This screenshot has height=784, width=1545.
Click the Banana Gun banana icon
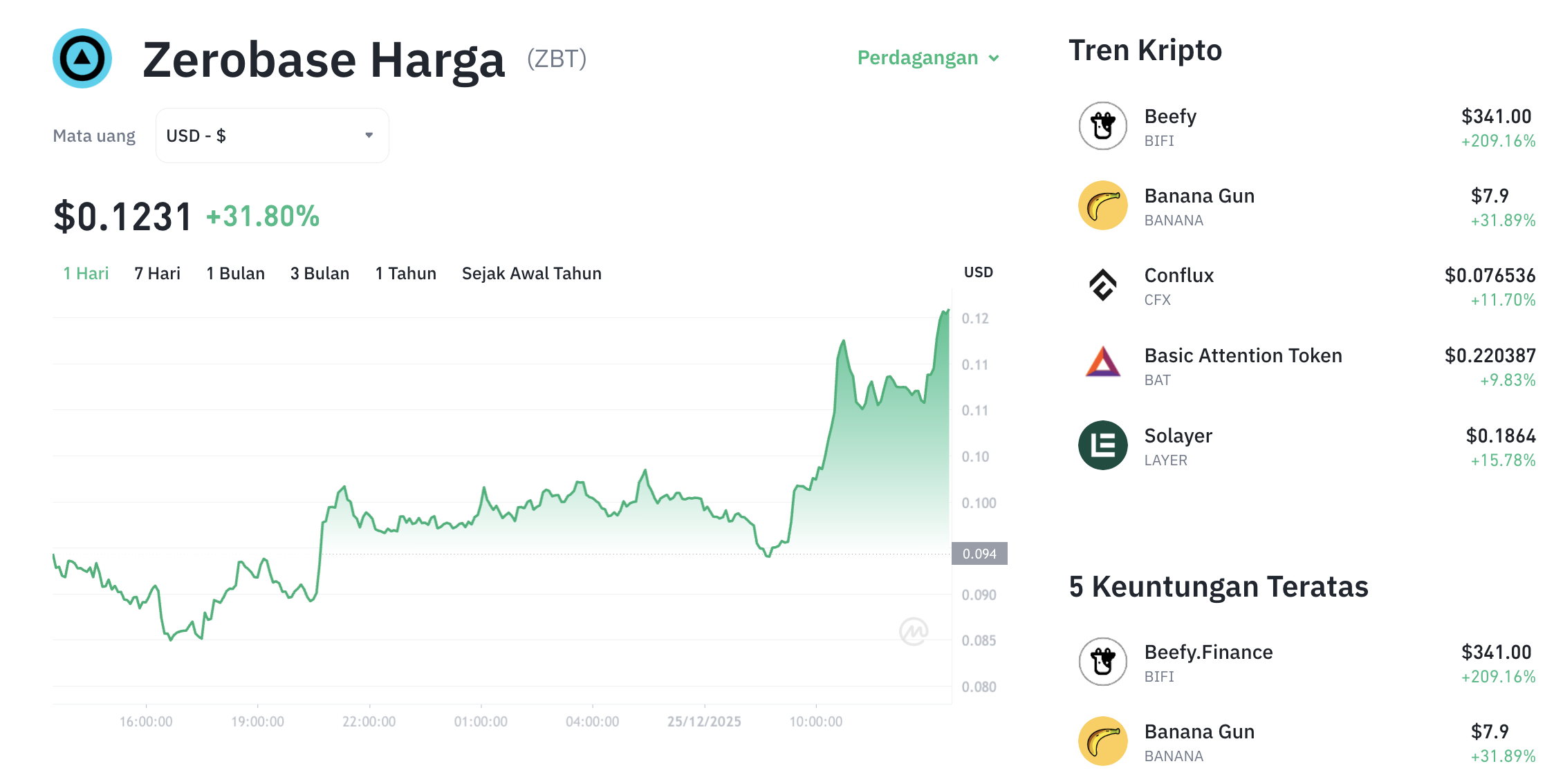pos(1102,205)
